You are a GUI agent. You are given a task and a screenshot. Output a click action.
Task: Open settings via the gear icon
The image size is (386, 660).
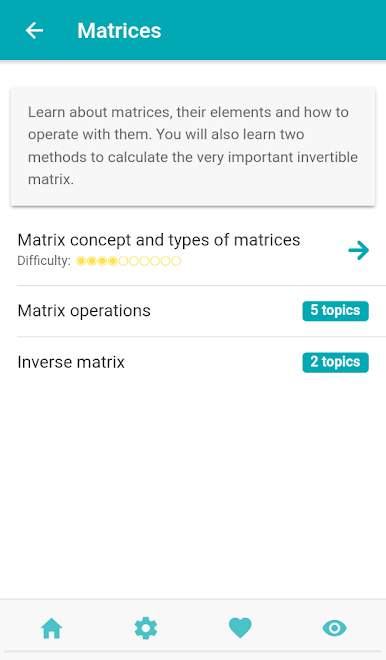click(146, 628)
